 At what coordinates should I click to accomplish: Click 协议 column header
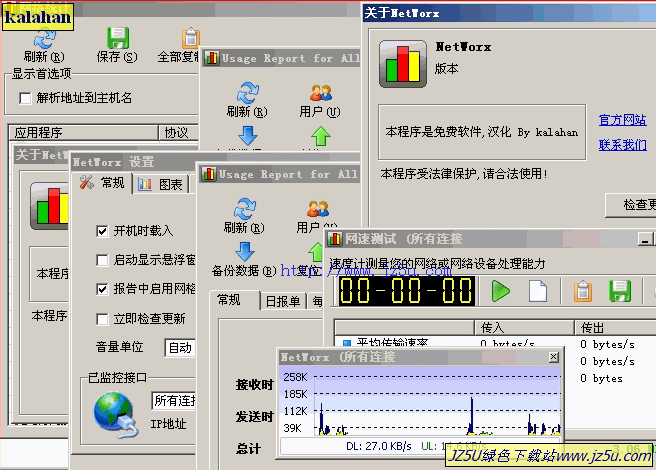179,133
